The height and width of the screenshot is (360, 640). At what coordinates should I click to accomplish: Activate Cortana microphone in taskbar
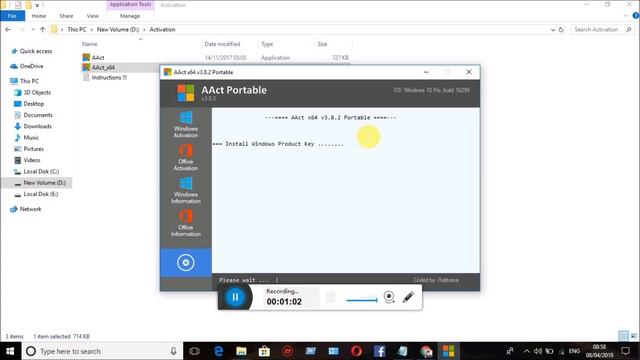173,351
